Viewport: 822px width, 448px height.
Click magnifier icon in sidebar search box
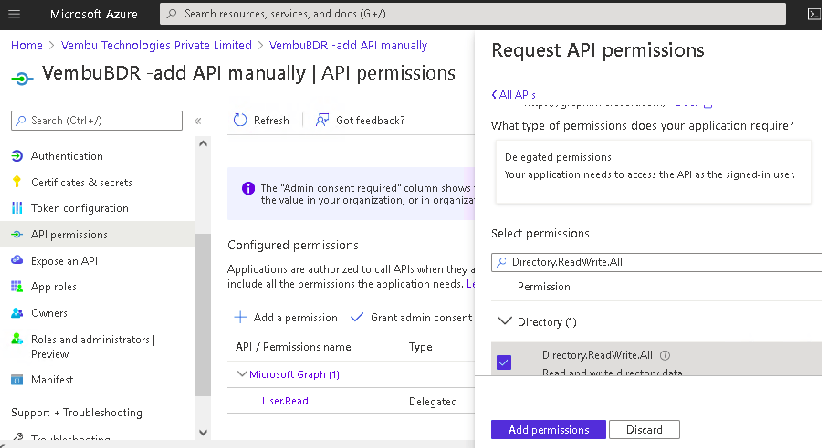21,121
